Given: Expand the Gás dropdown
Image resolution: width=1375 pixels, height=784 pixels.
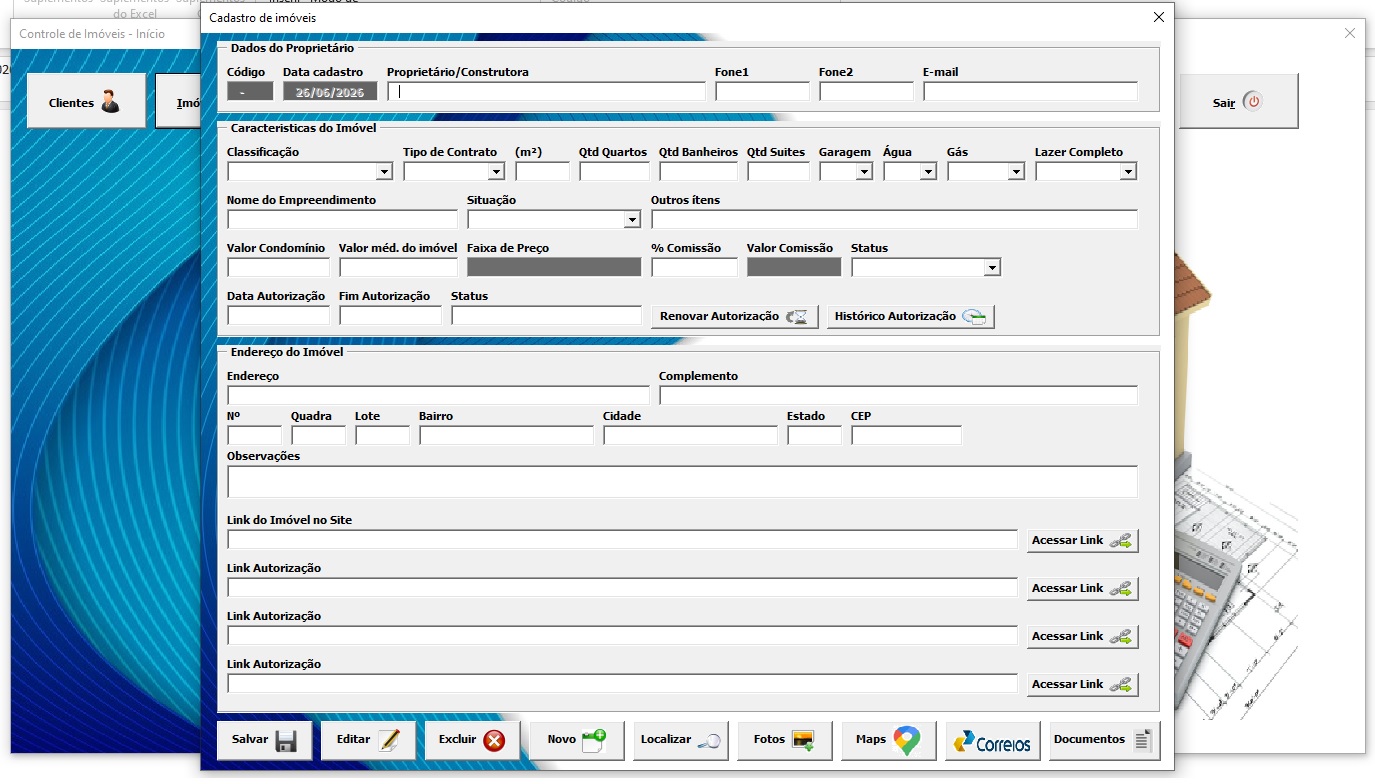Looking at the screenshot, I should point(1016,172).
